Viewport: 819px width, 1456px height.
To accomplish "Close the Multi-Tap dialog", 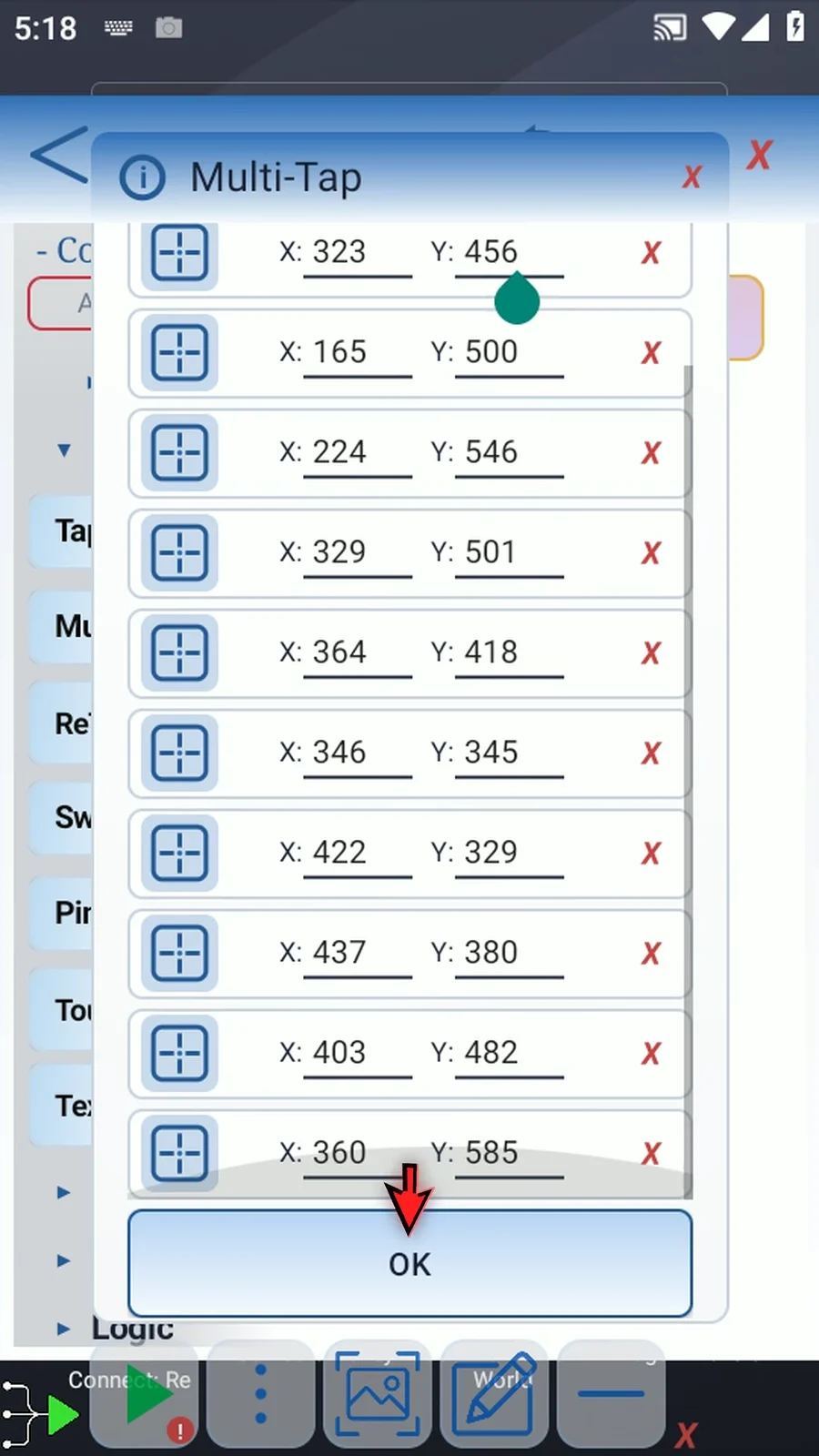I will point(692,177).
